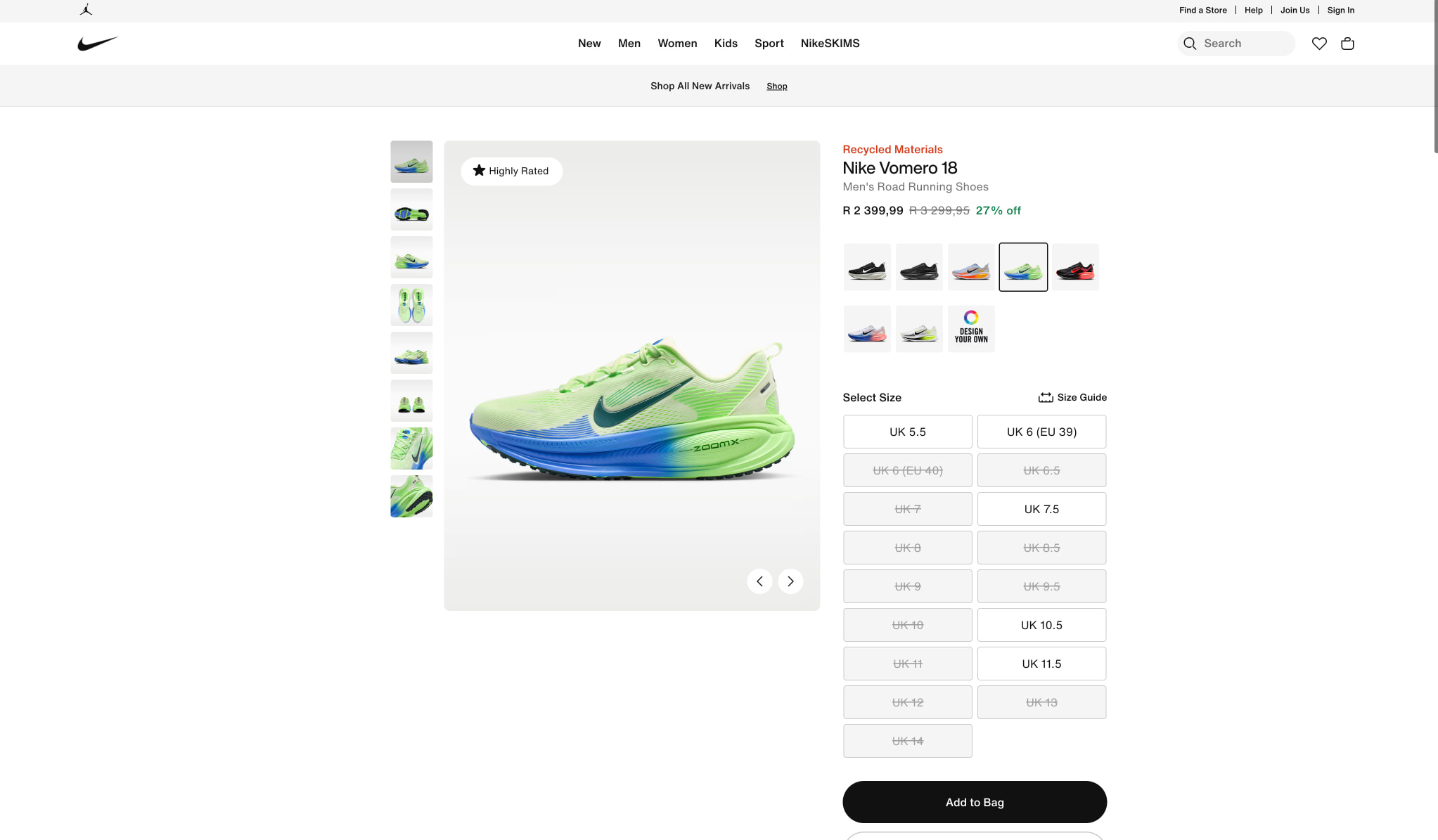This screenshot has height=840, width=1438.
Task: Click the Jordan Jumpman logo icon
Action: [x=86, y=10]
